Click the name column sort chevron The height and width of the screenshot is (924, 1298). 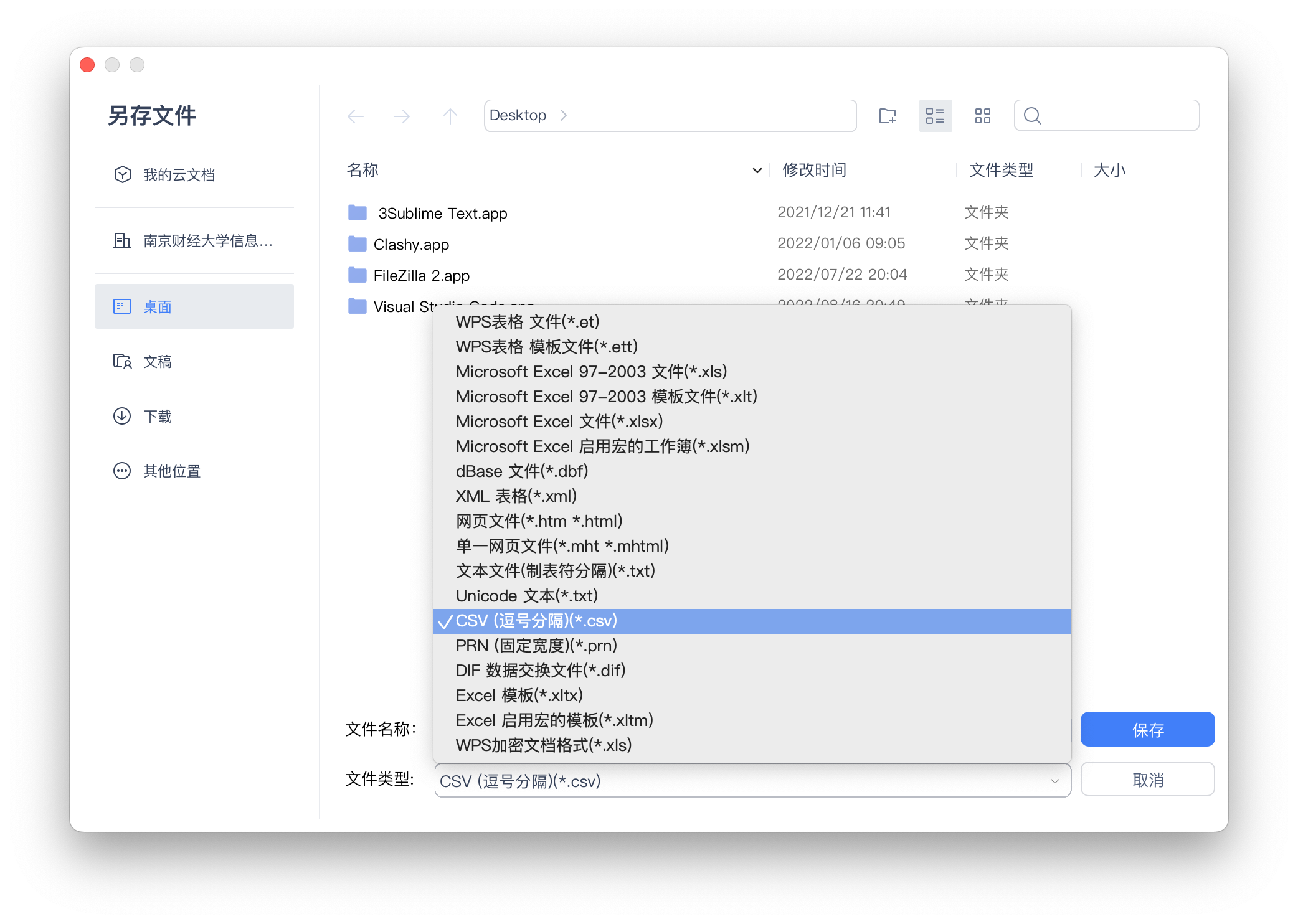757,171
